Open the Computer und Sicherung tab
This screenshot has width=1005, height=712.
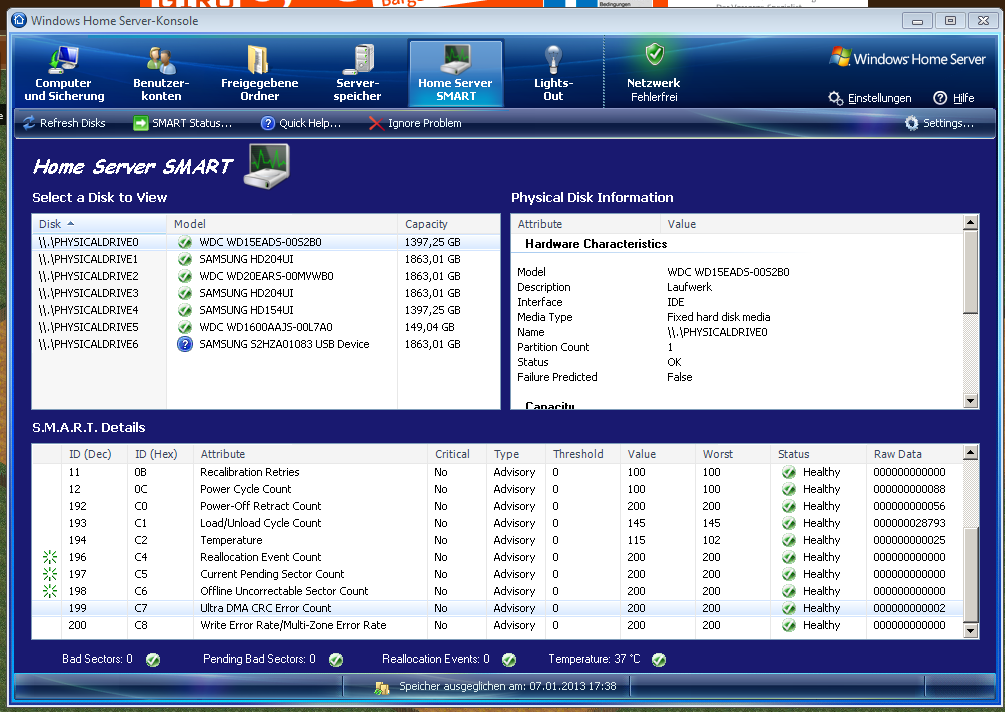coord(64,73)
